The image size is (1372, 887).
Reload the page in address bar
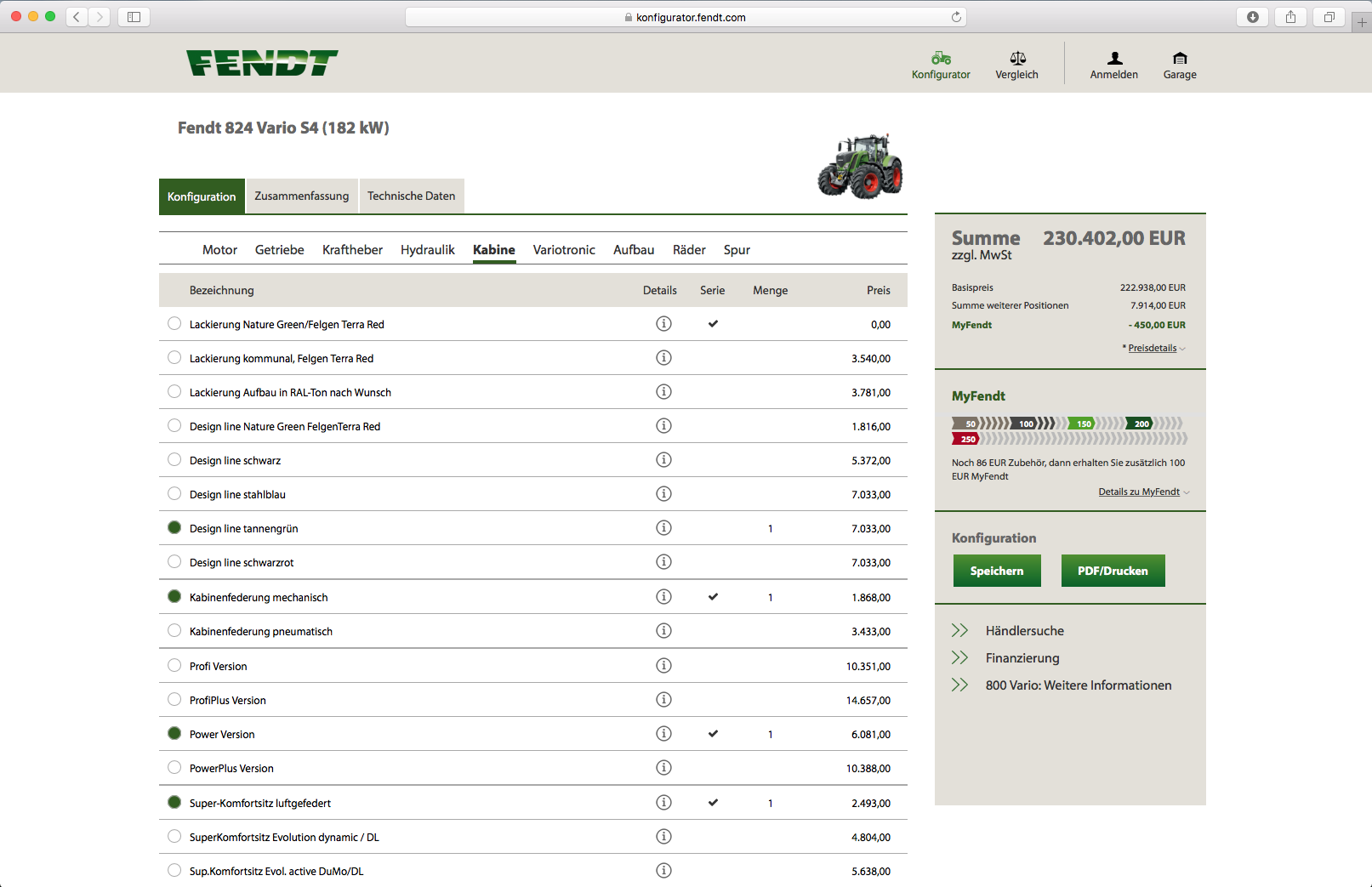(956, 17)
